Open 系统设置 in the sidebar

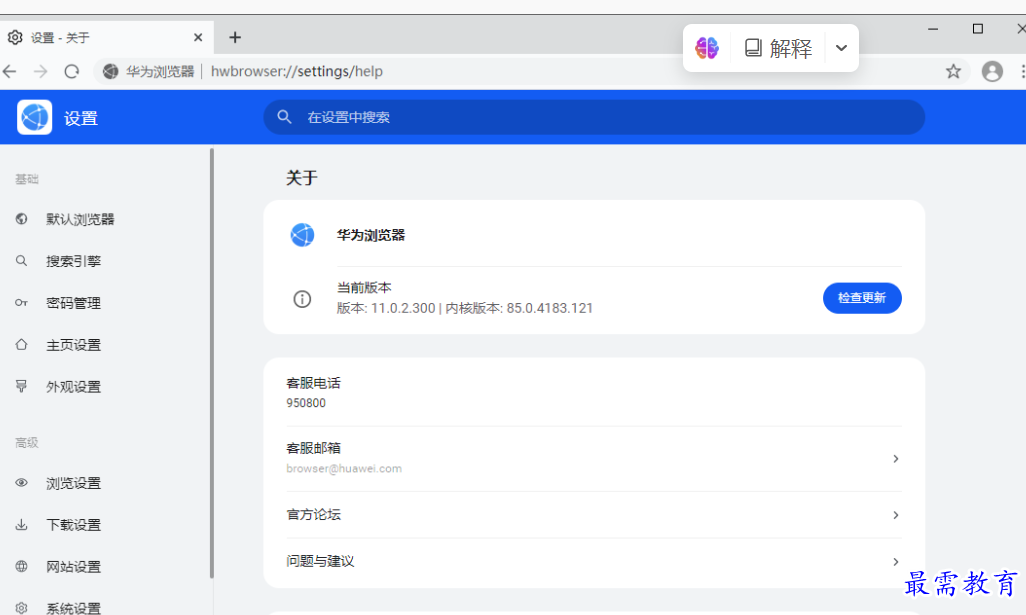click(x=73, y=608)
